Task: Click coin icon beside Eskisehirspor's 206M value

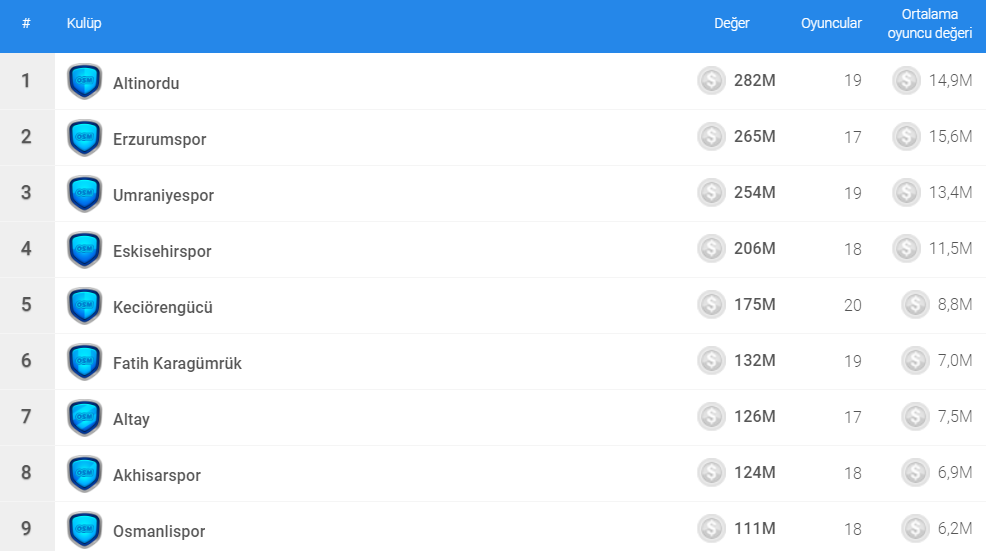Action: coord(711,249)
